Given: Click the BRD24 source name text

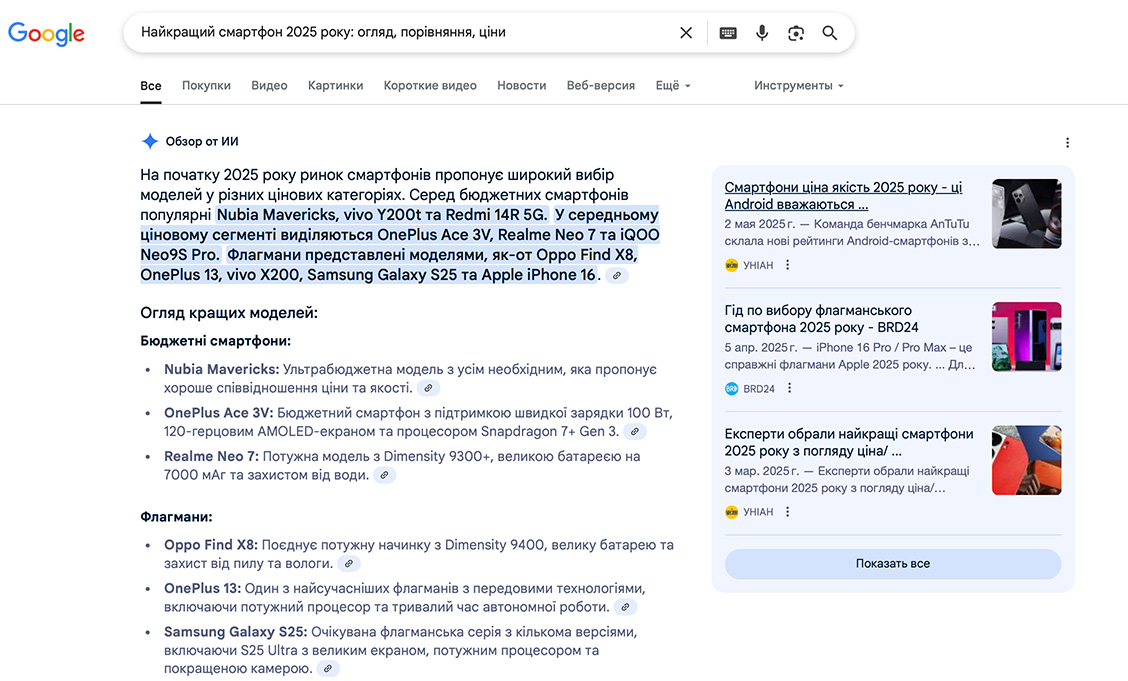Looking at the screenshot, I should pyautogui.click(x=759, y=389).
